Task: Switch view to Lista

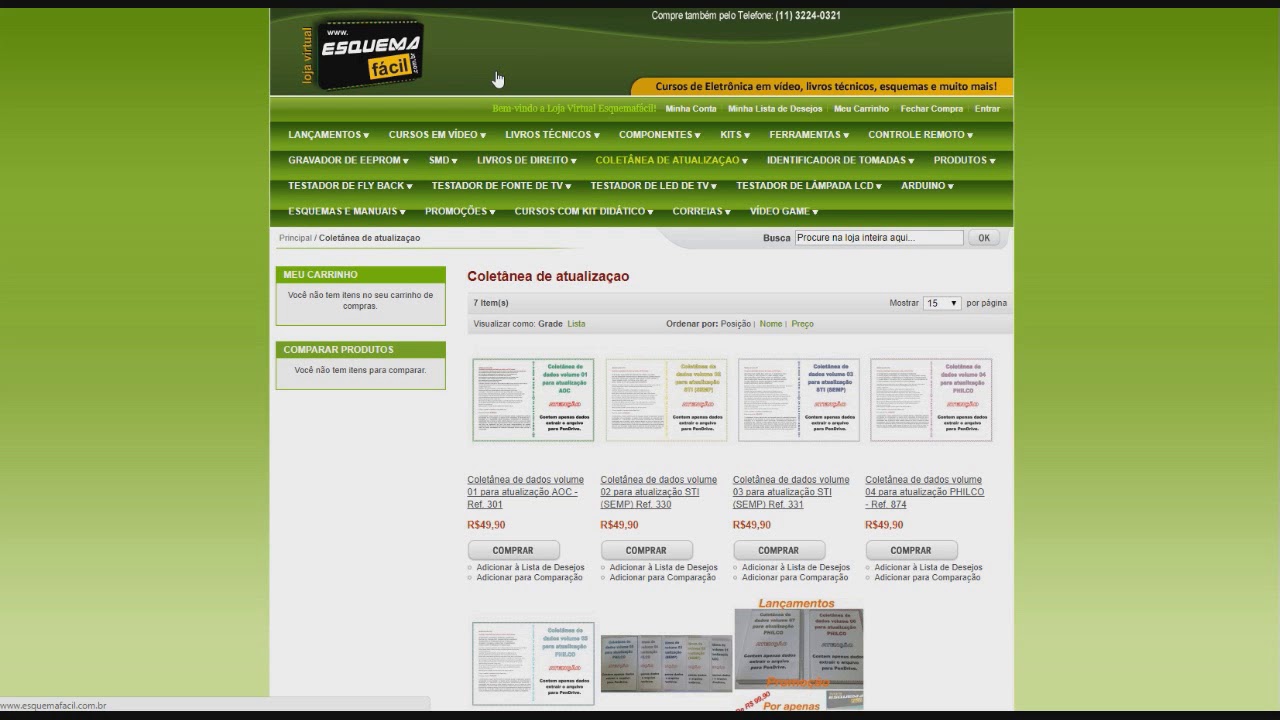Action: [576, 324]
